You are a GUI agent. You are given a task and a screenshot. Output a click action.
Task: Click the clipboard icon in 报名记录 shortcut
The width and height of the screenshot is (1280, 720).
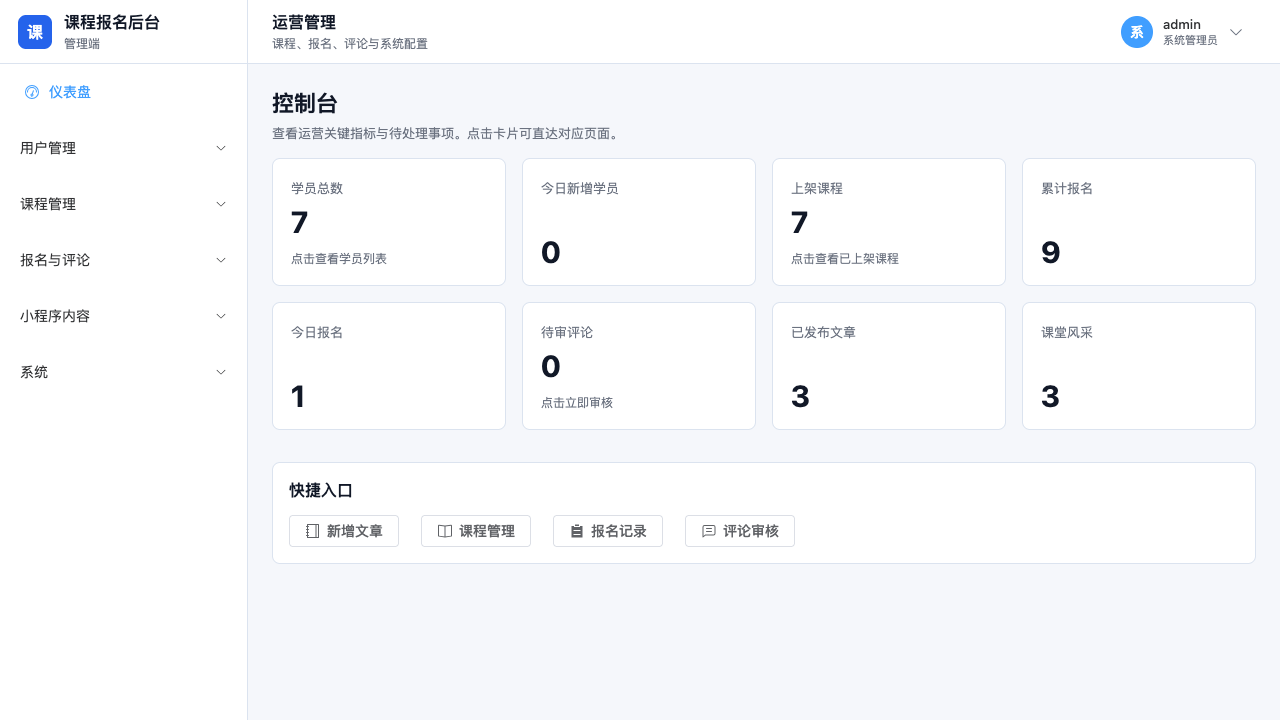(x=577, y=531)
